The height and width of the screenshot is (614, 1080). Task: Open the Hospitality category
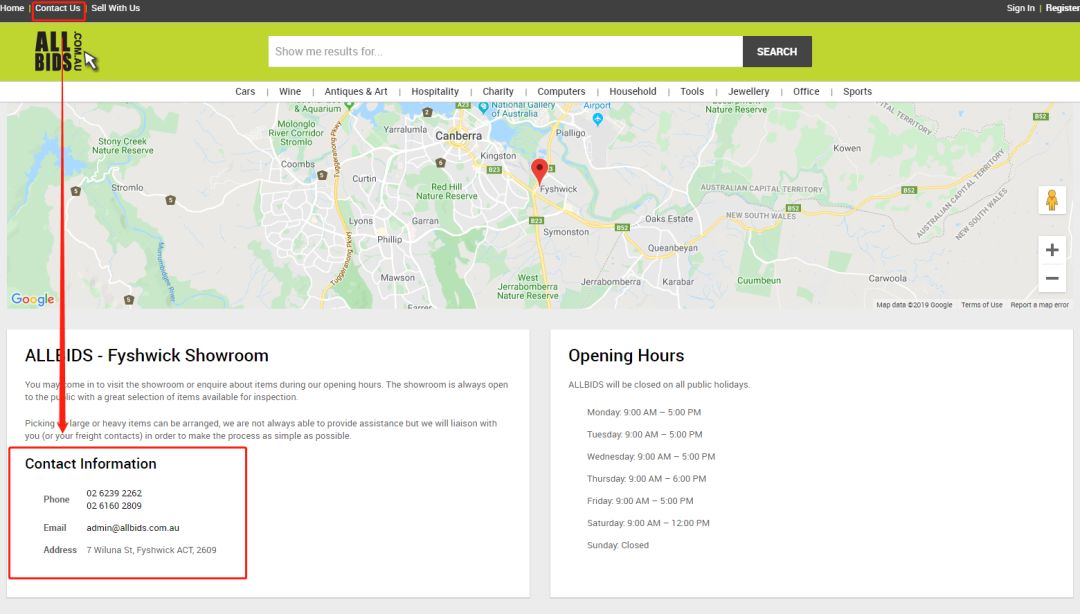tap(435, 92)
